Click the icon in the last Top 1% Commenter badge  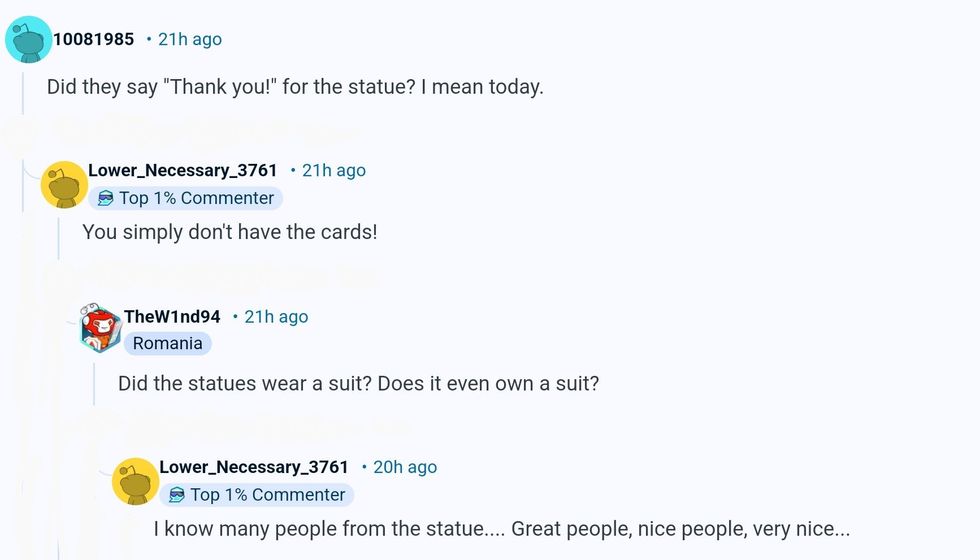pos(177,495)
